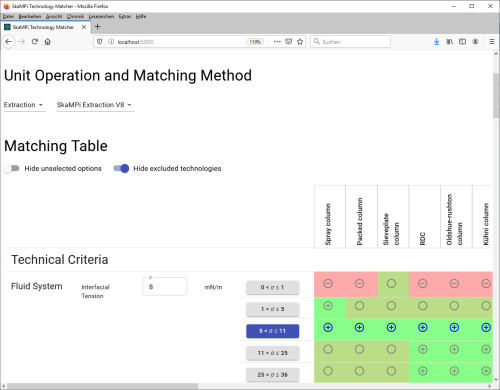Open a new browser tab

(x=97, y=27)
